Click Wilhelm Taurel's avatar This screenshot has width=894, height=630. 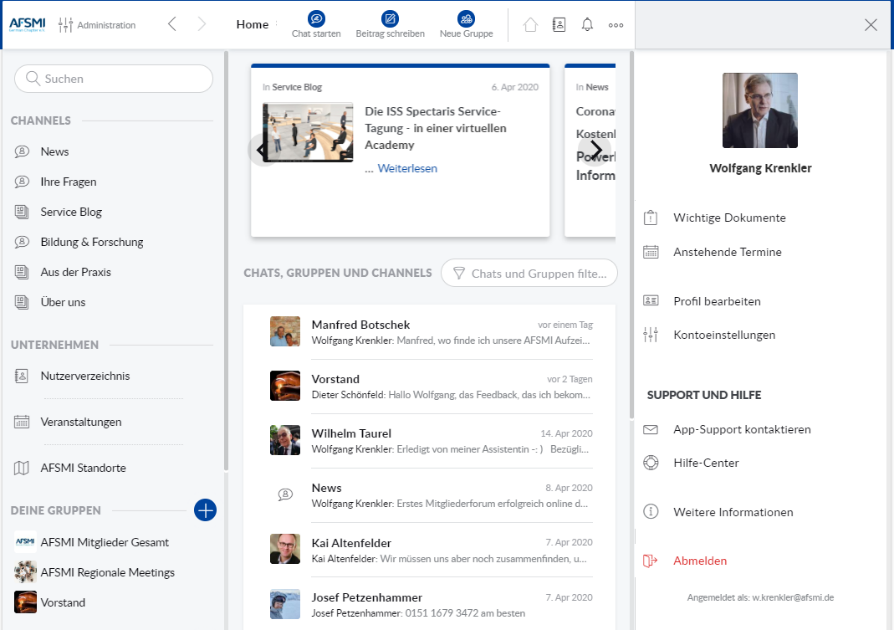(285, 440)
